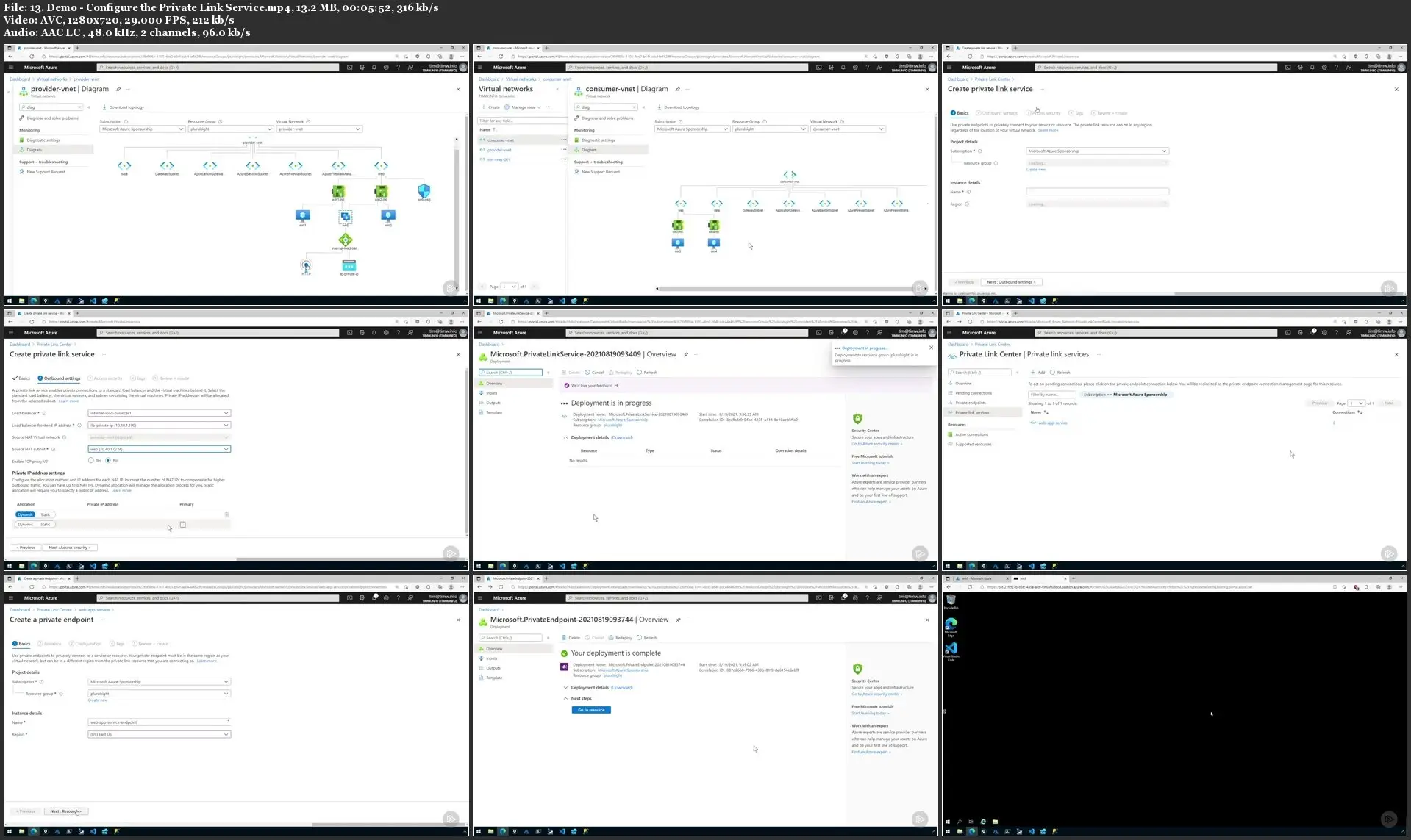The height and width of the screenshot is (840, 1411).
Task: Open notifications bell in Private Link Center frame
Action: (1312, 332)
